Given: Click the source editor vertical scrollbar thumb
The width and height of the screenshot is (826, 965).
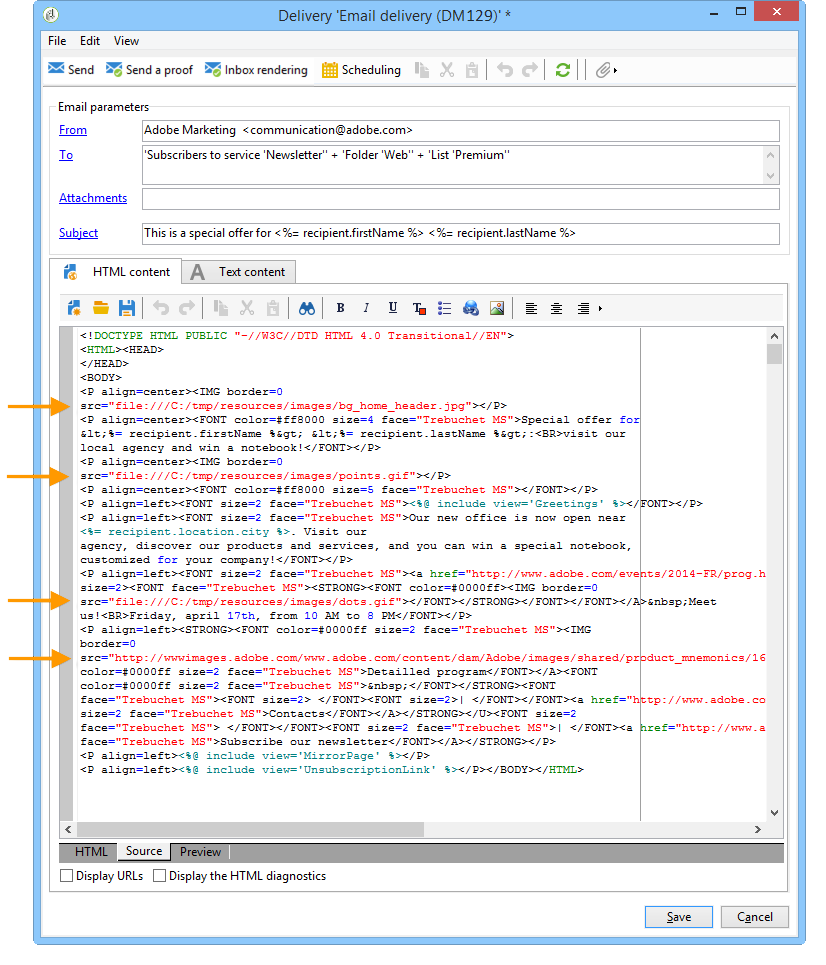Looking at the screenshot, I should (x=774, y=354).
